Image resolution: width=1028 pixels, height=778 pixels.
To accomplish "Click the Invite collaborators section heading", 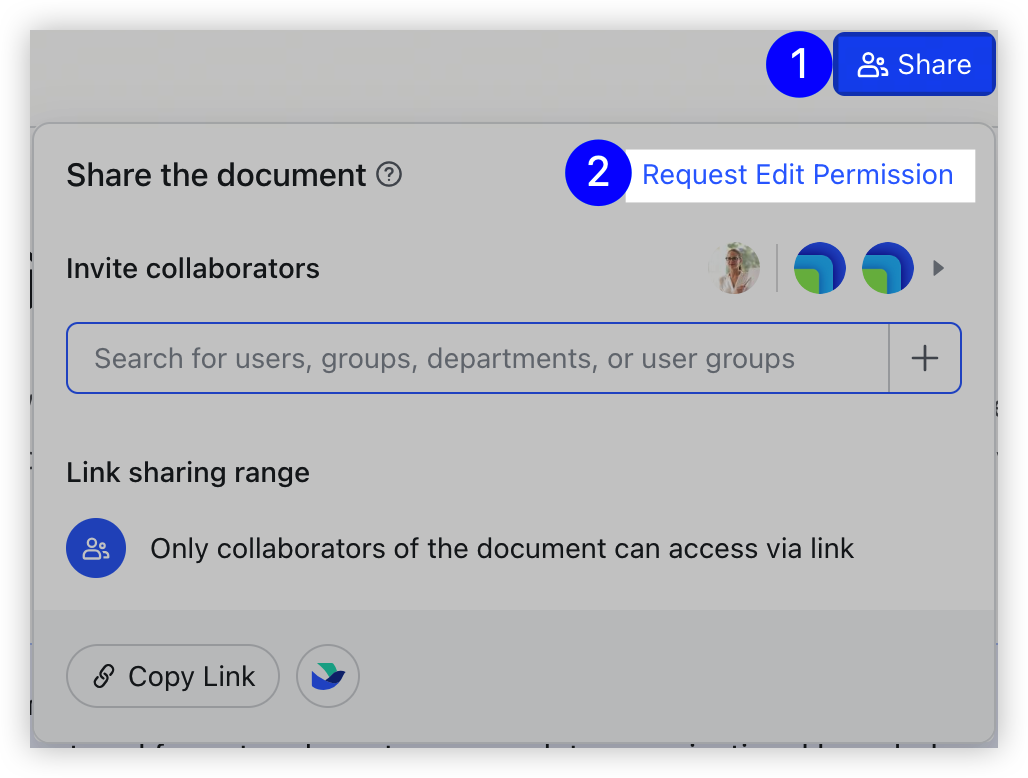I will tap(193, 268).
